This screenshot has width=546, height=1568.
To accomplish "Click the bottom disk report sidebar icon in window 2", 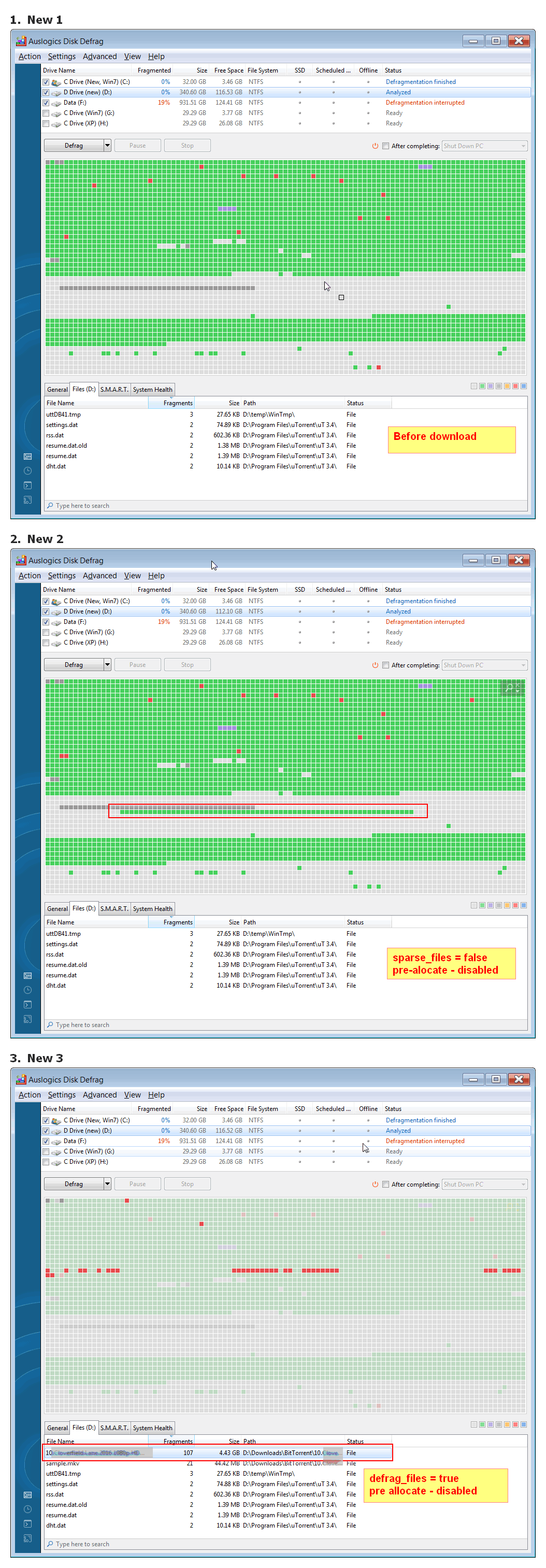I will click(x=27, y=1020).
